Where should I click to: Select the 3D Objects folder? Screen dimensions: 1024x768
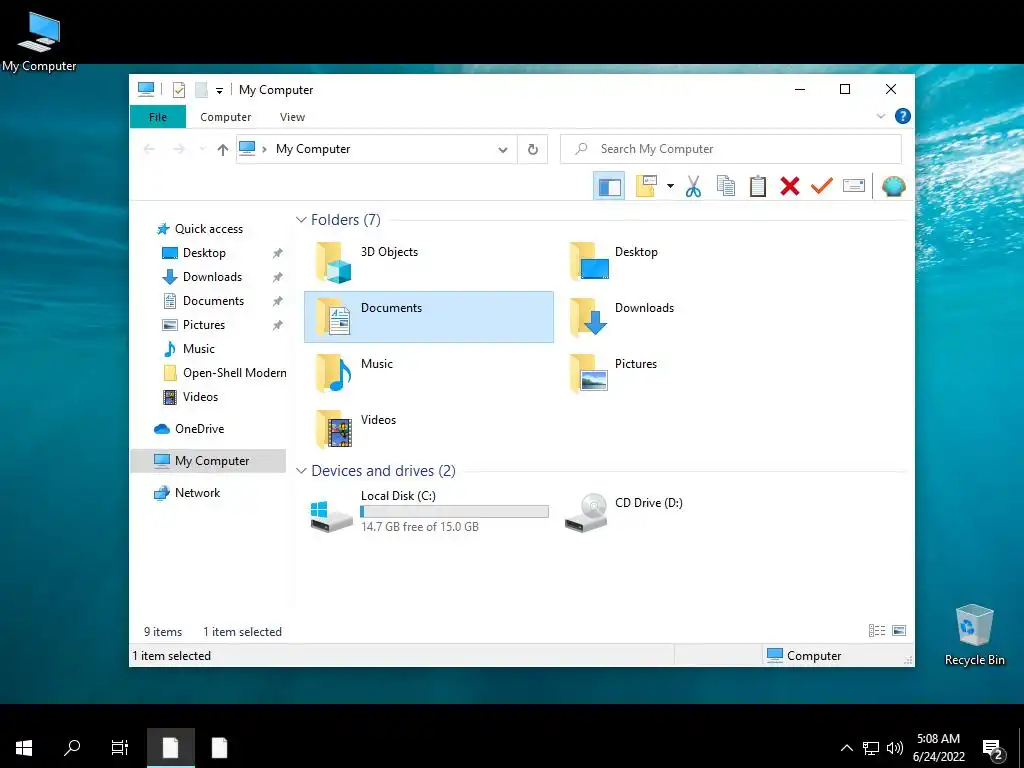(x=429, y=261)
